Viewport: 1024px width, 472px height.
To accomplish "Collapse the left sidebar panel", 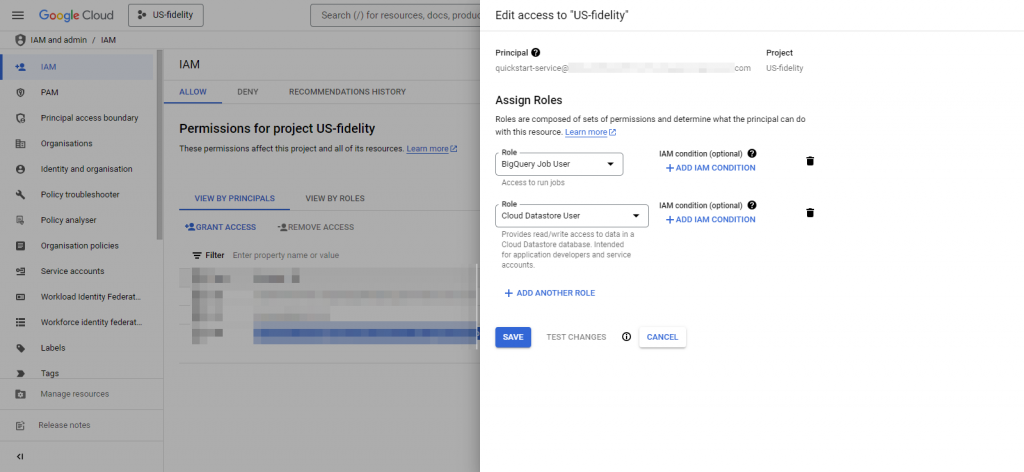I will pyautogui.click(x=20, y=456).
